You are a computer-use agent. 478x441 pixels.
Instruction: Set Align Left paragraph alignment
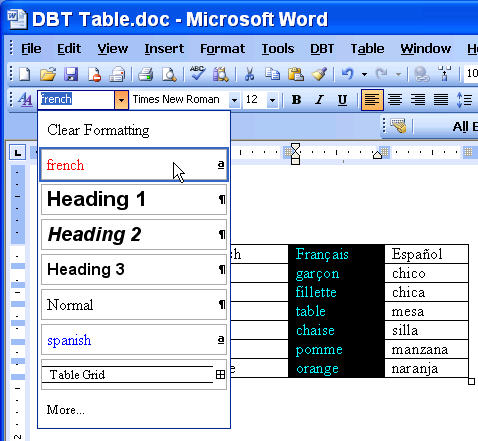tap(372, 100)
